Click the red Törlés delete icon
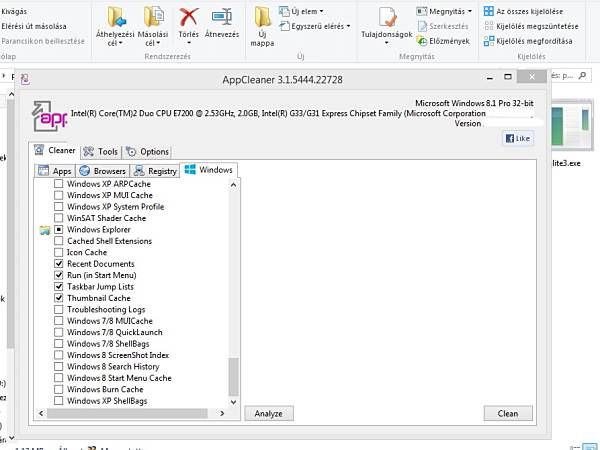 pos(188,17)
